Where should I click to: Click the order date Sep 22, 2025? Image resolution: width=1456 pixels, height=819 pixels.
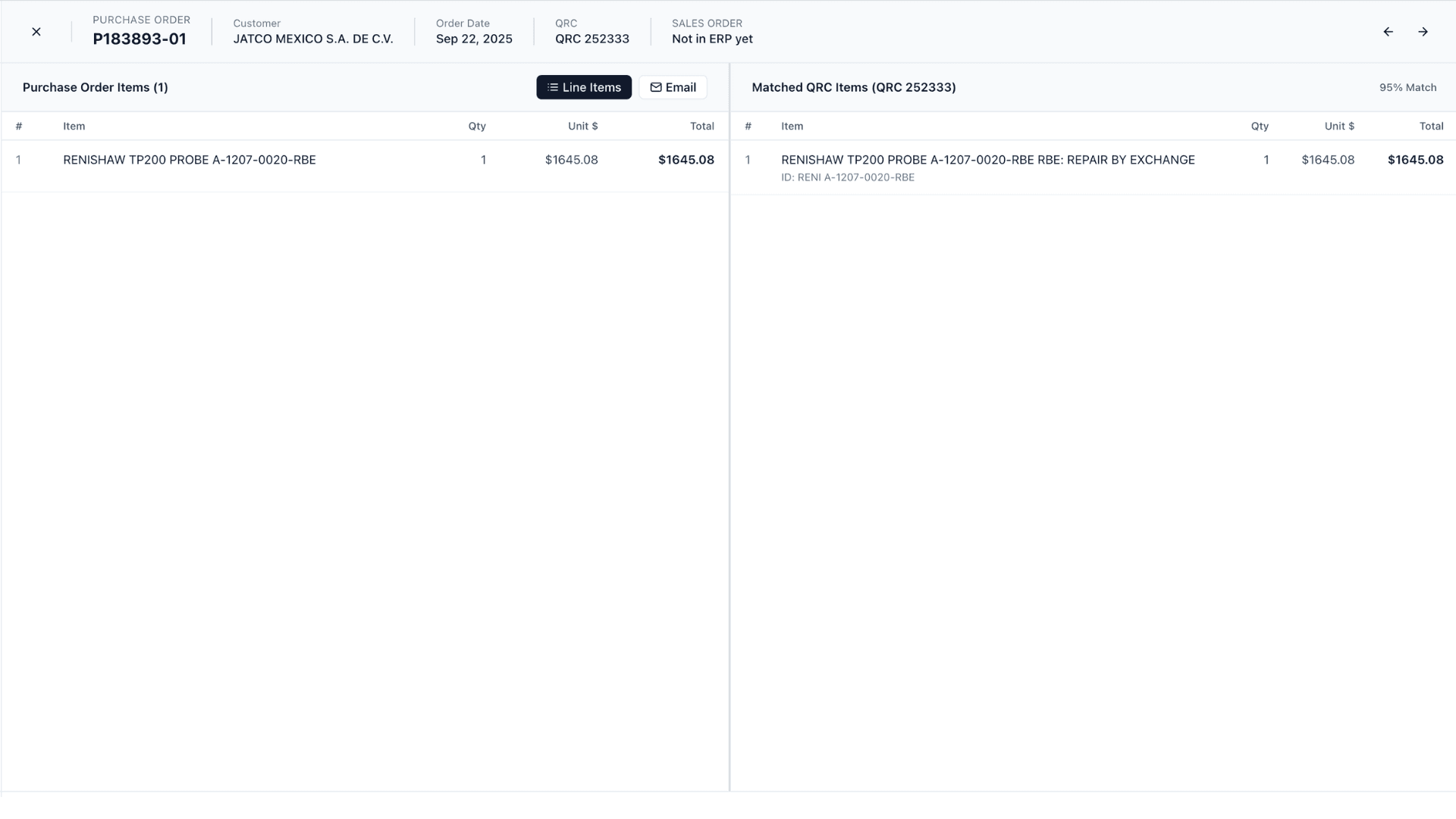[x=474, y=39]
